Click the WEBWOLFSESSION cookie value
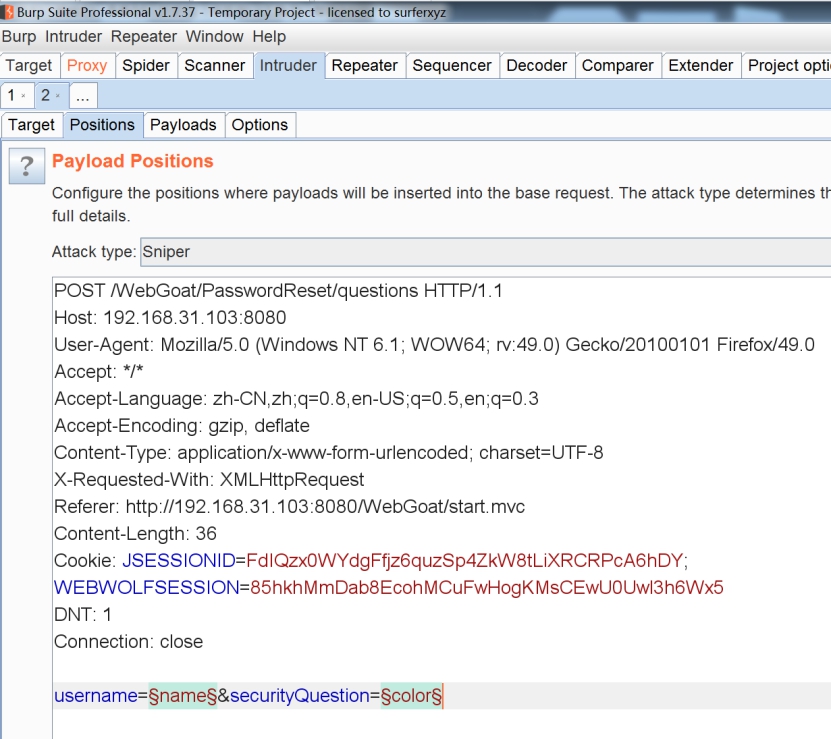831x739 pixels. (x=487, y=588)
